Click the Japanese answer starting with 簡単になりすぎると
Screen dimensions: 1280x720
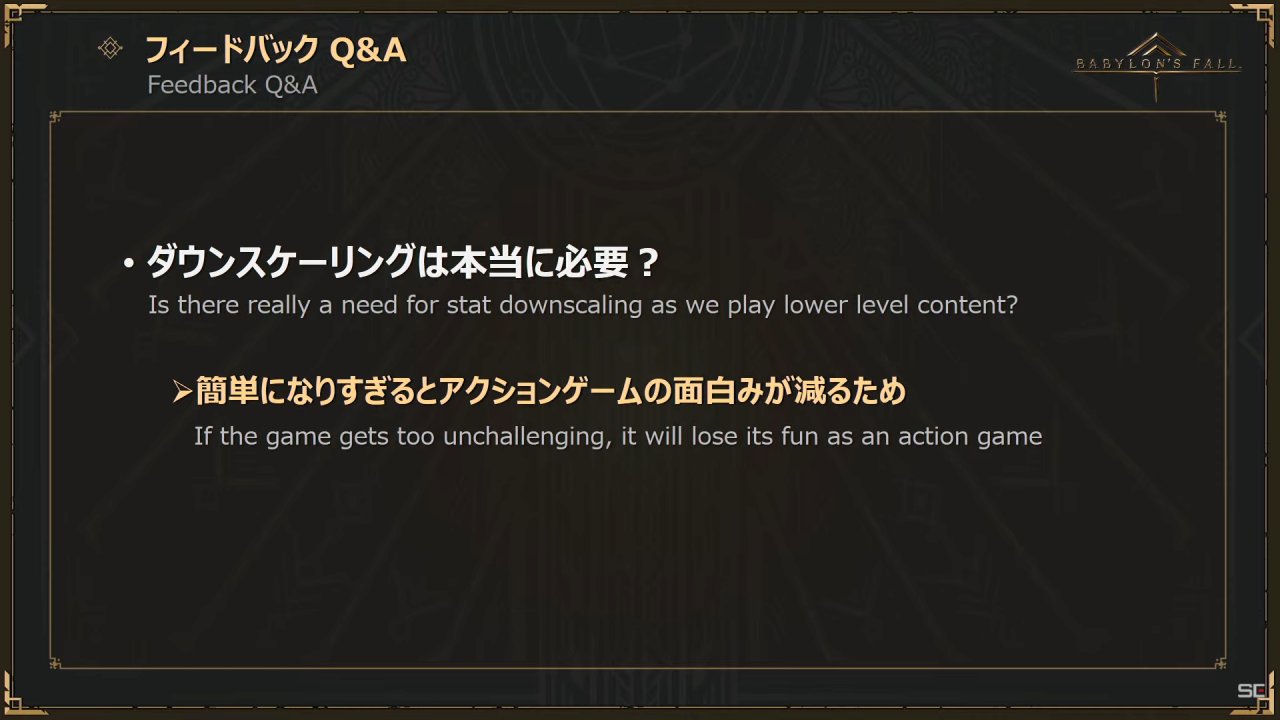click(551, 391)
